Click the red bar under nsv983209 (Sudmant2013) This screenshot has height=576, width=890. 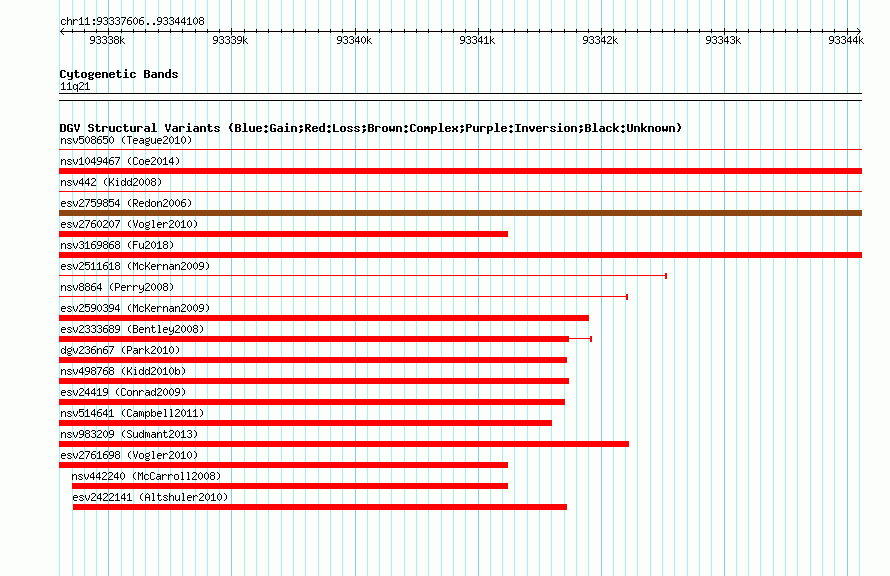click(344, 444)
